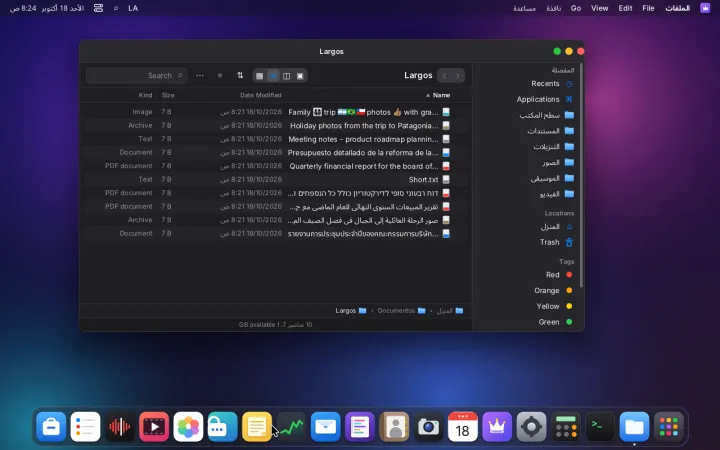Select 'Holiday photos from the trip to Patagonia' archive

276,125
